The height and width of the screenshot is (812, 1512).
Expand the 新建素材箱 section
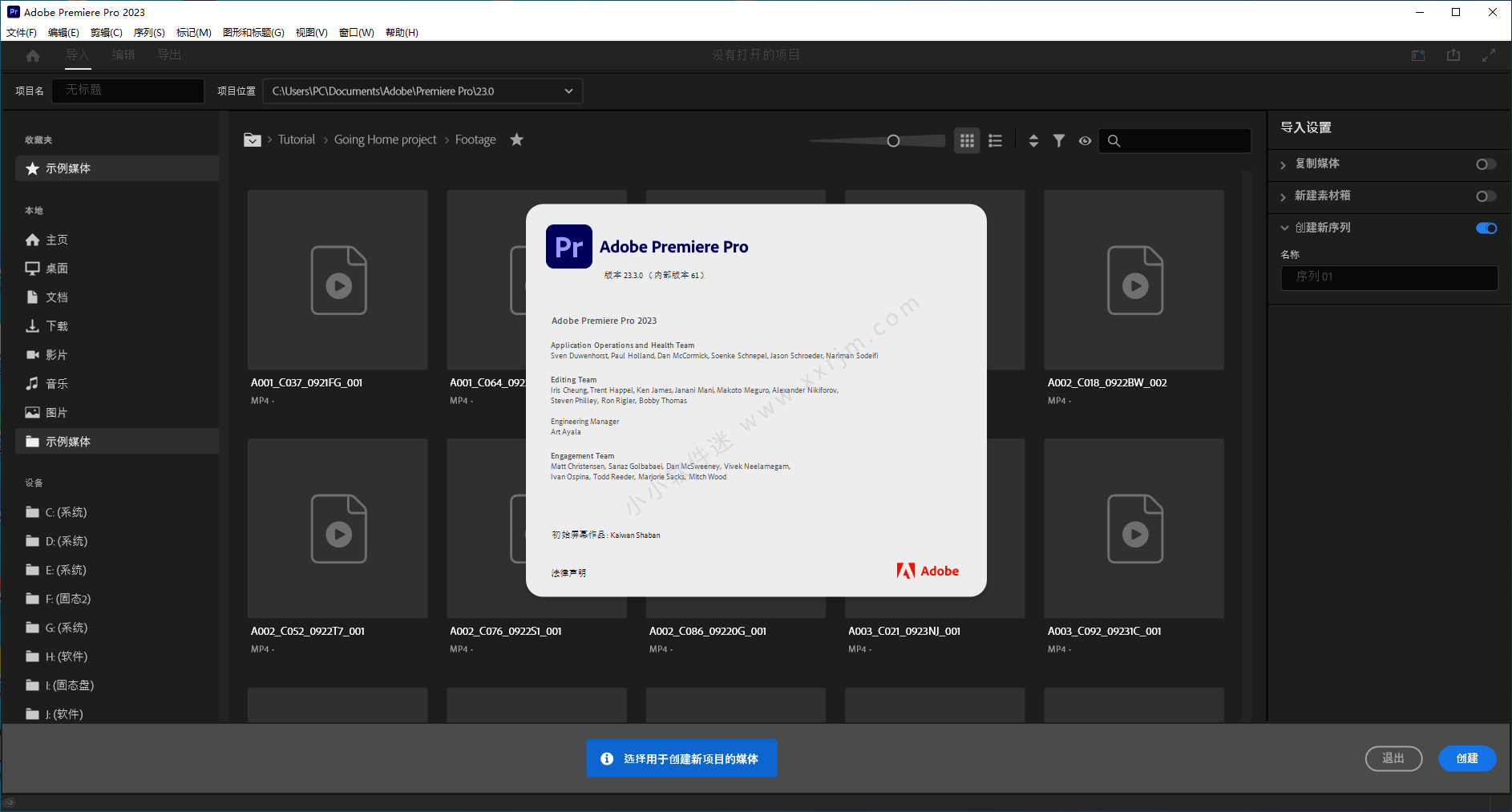click(x=1284, y=196)
